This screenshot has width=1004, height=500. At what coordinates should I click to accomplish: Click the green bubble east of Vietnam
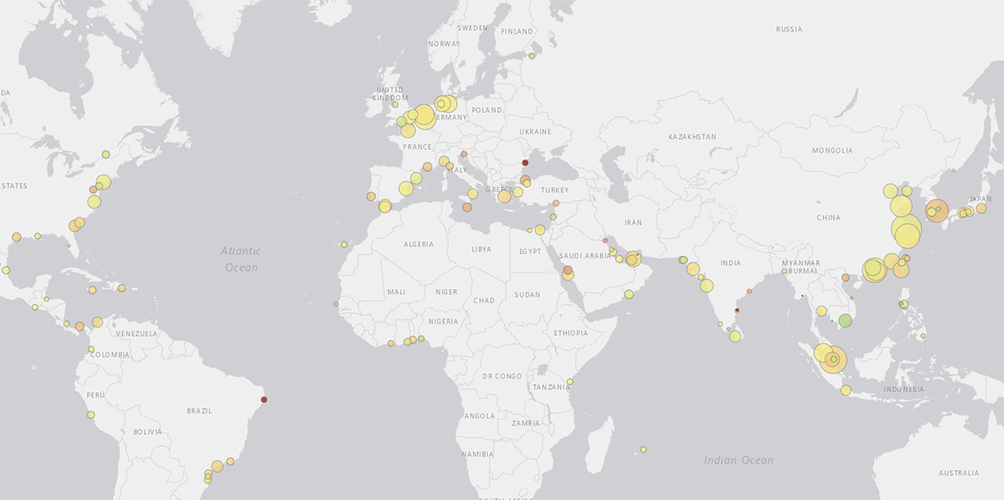click(845, 321)
